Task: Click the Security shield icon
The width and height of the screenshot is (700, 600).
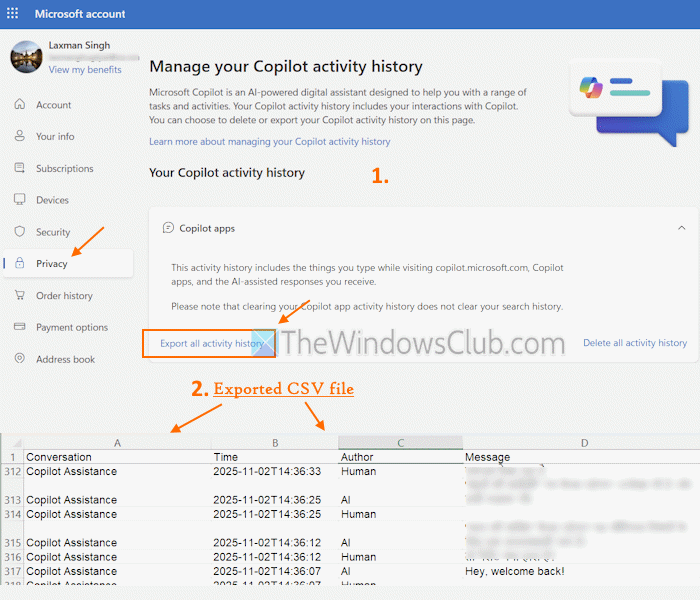Action: pos(20,231)
